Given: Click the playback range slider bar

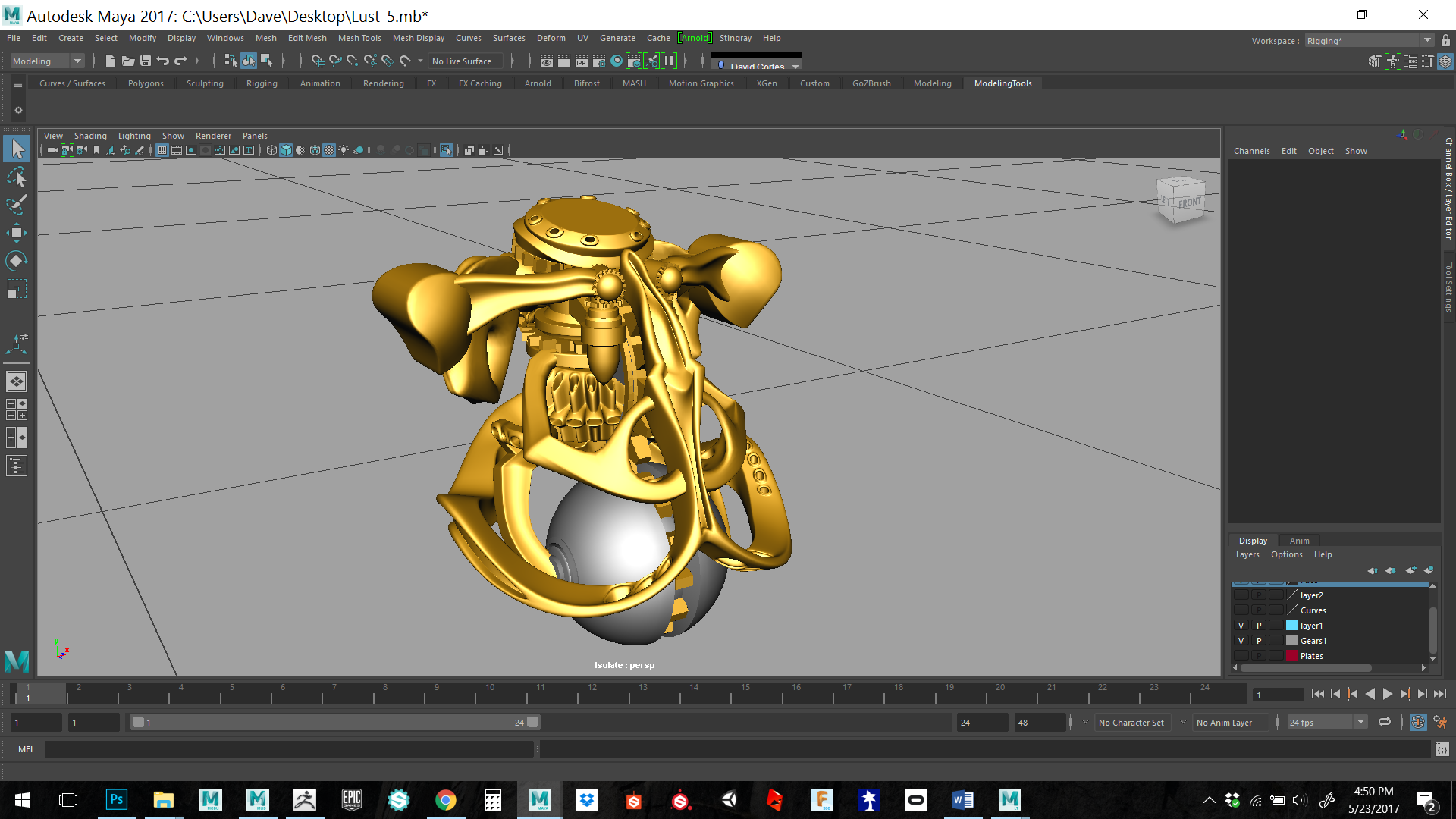Looking at the screenshot, I should [x=334, y=723].
